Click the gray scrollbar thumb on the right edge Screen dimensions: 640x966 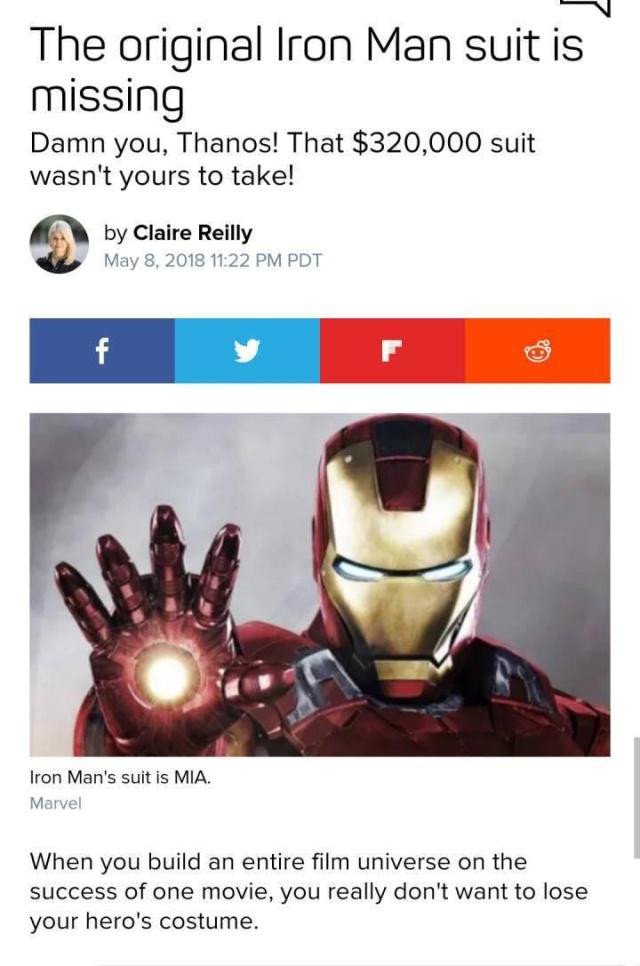(636, 797)
